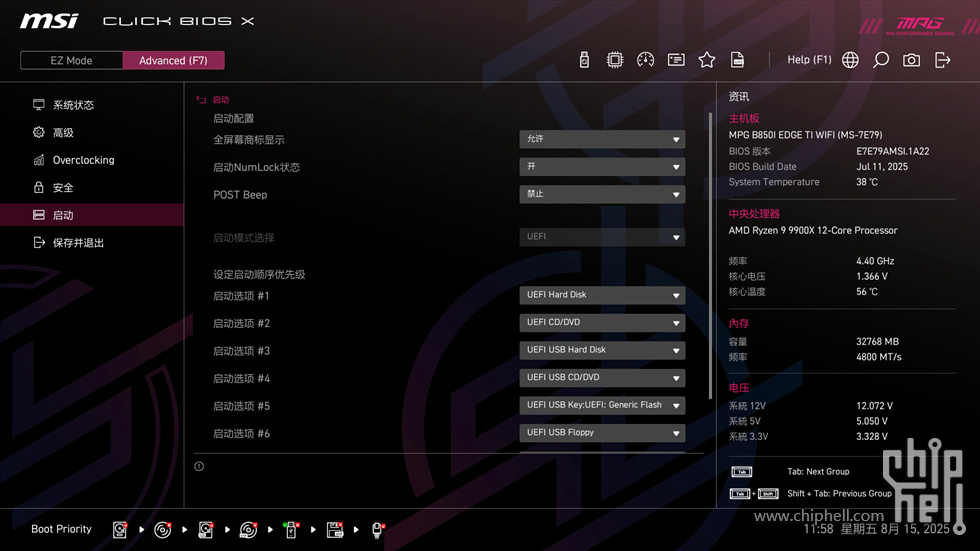Select hard disk icon in Boot Priority bar
Viewport: 980px width, 551px height.
[x=120, y=530]
